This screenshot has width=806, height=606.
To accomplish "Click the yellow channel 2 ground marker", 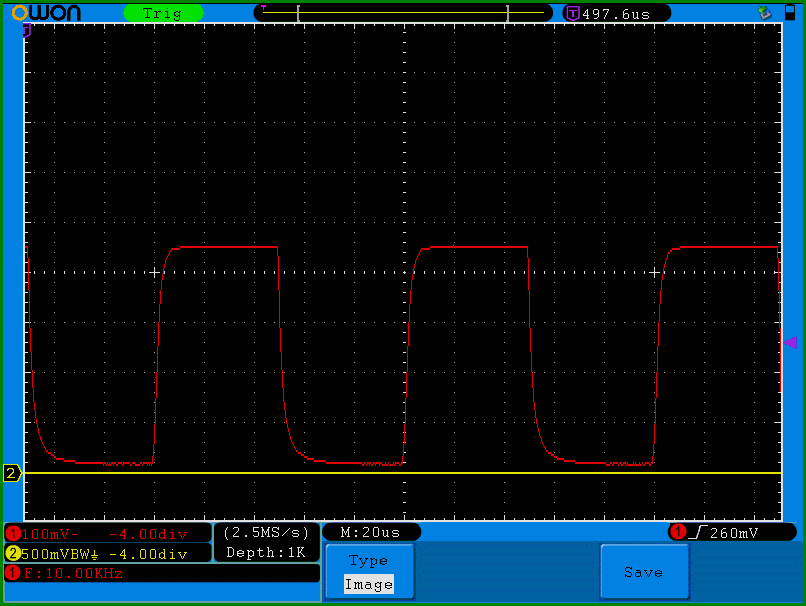I will point(12,473).
